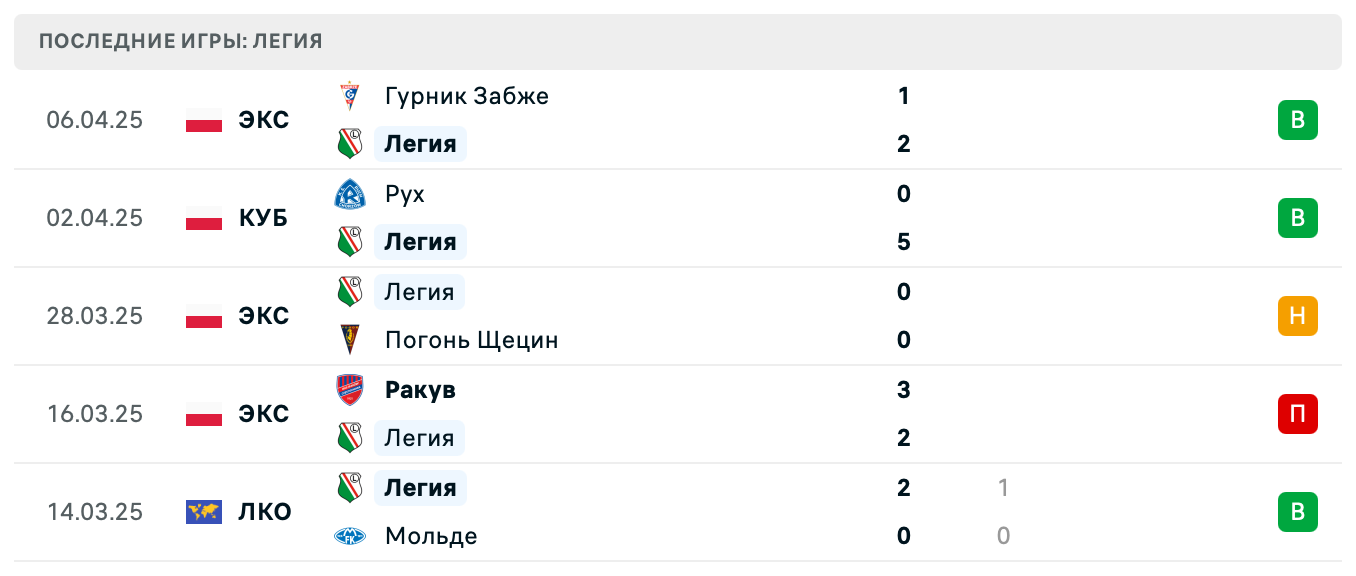Click the red П loss badge
Image resolution: width=1356 pixels, height=576 pixels.
click(1297, 414)
